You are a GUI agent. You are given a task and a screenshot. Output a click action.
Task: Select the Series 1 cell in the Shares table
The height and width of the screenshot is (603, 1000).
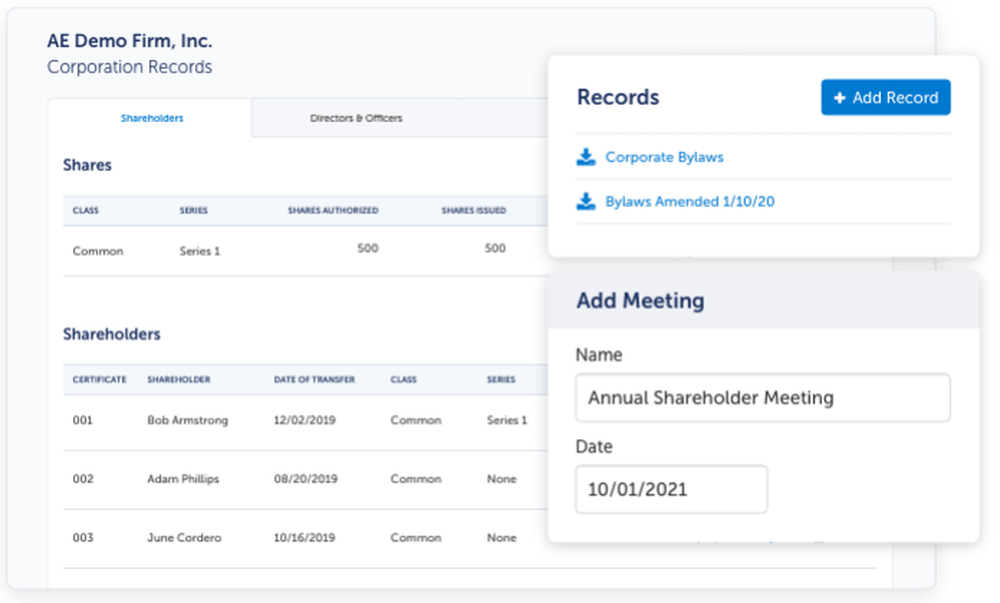[200, 251]
